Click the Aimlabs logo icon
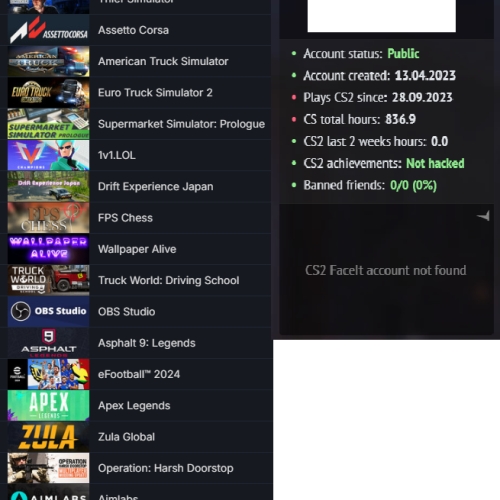 [x=48, y=493]
